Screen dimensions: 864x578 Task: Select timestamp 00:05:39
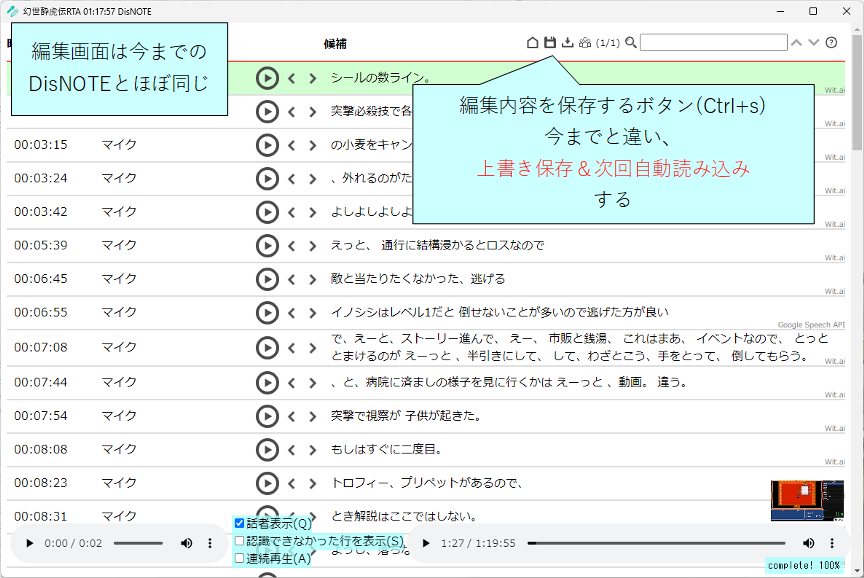[x=41, y=245]
